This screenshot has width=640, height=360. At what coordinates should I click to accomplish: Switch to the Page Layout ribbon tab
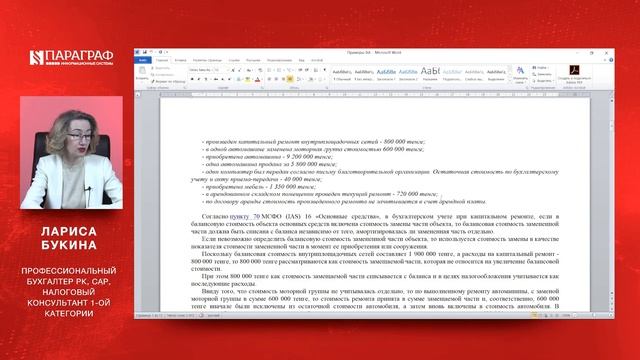(207, 60)
